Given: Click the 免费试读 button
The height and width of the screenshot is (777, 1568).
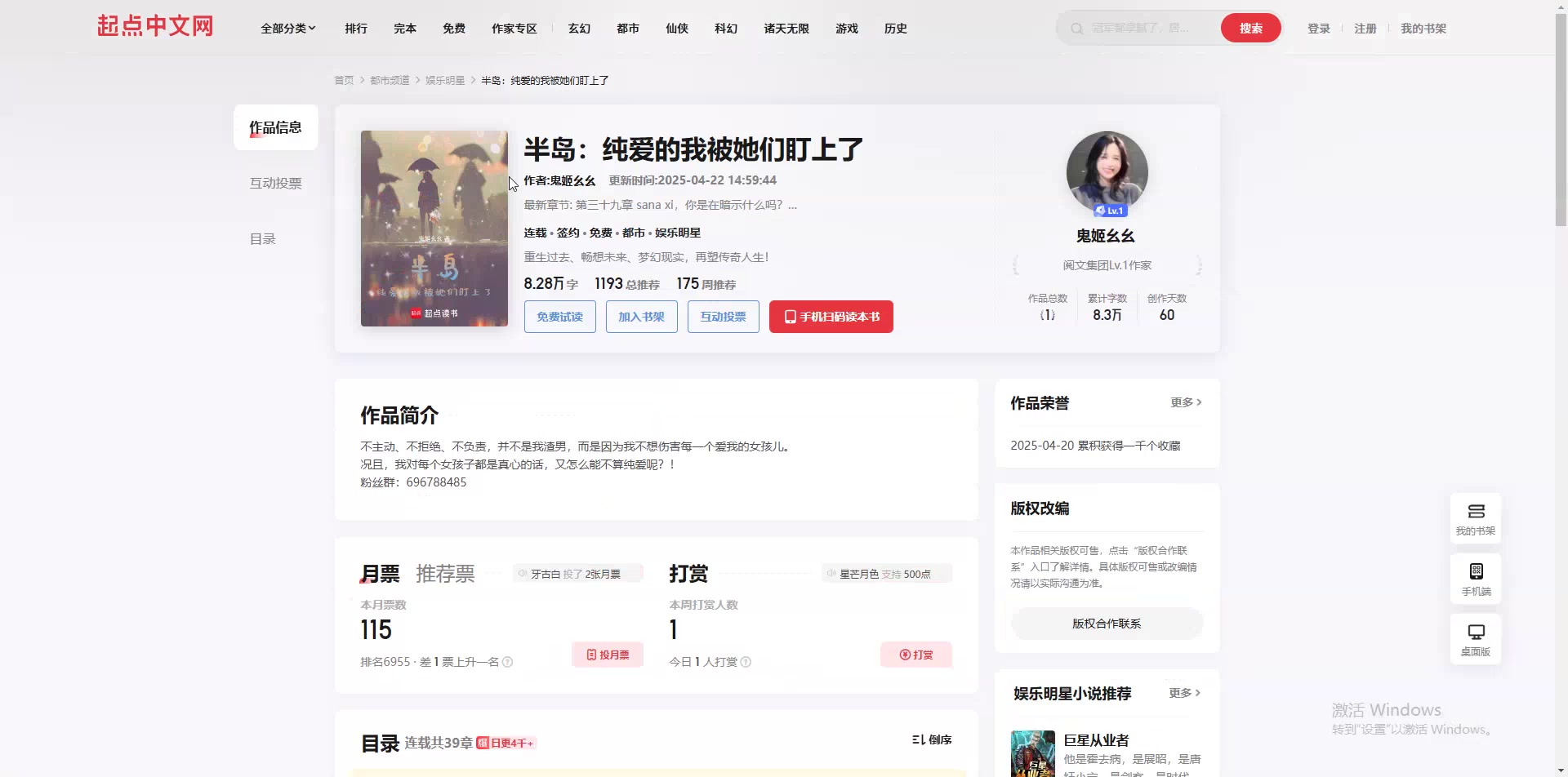Looking at the screenshot, I should (560, 317).
